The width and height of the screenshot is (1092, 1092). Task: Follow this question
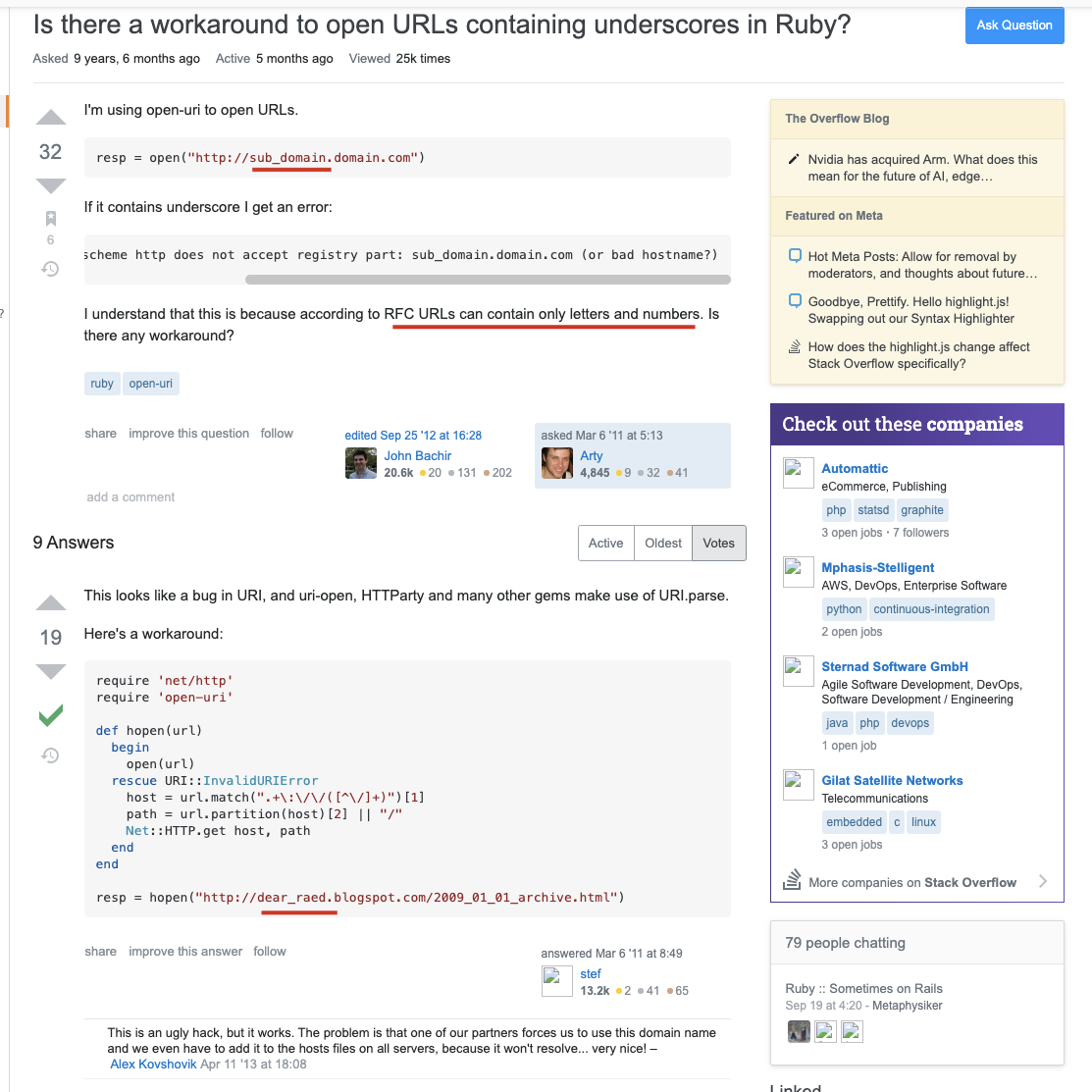(277, 434)
